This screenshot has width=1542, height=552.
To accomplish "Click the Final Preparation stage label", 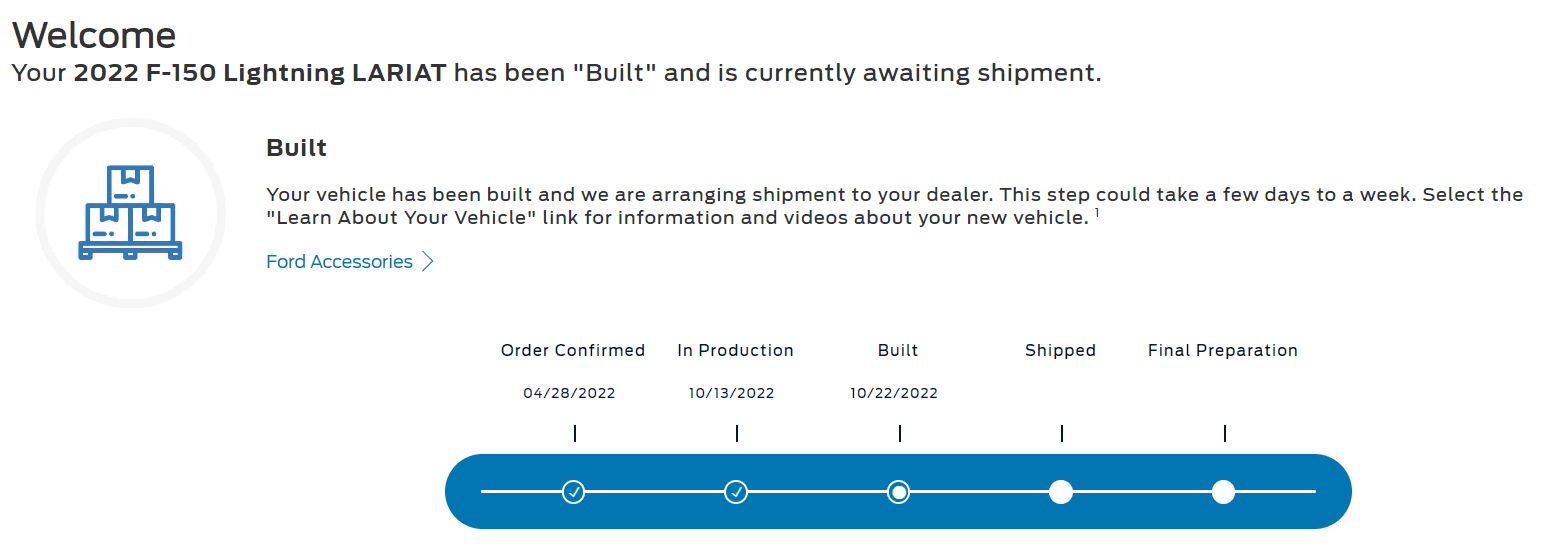I will 1222,351.
